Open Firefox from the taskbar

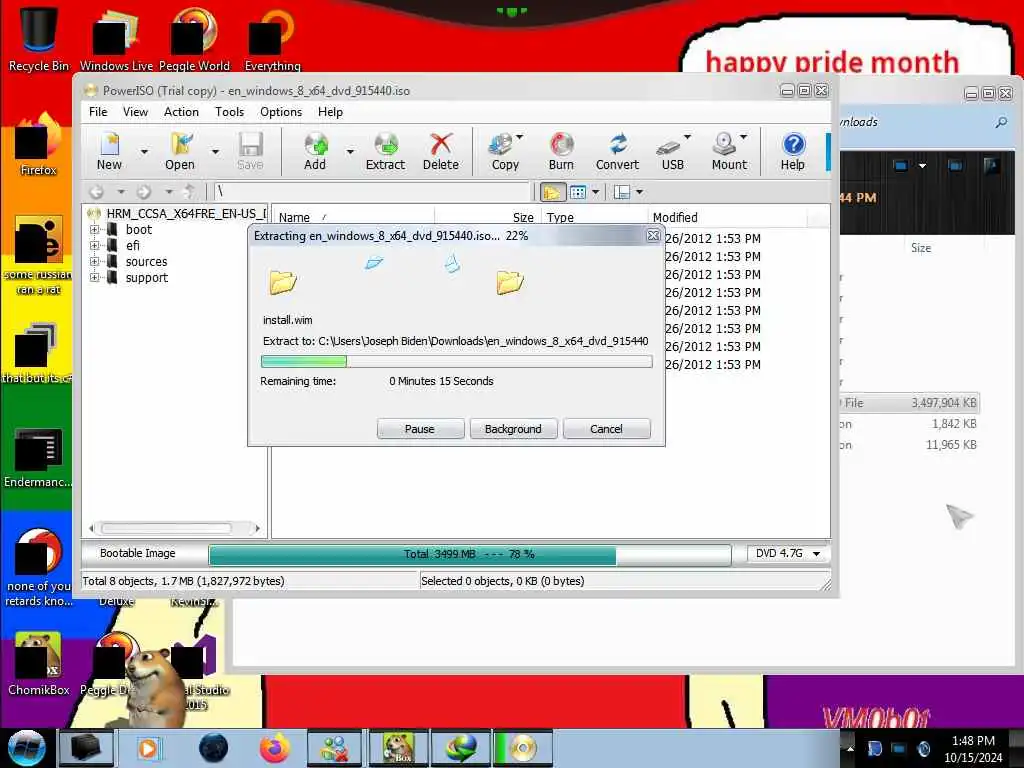click(x=275, y=748)
